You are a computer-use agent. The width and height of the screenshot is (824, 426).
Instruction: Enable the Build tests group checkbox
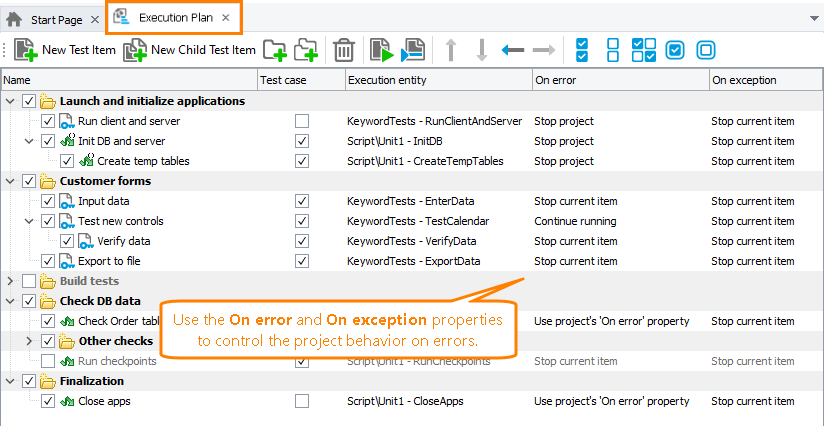(29, 281)
